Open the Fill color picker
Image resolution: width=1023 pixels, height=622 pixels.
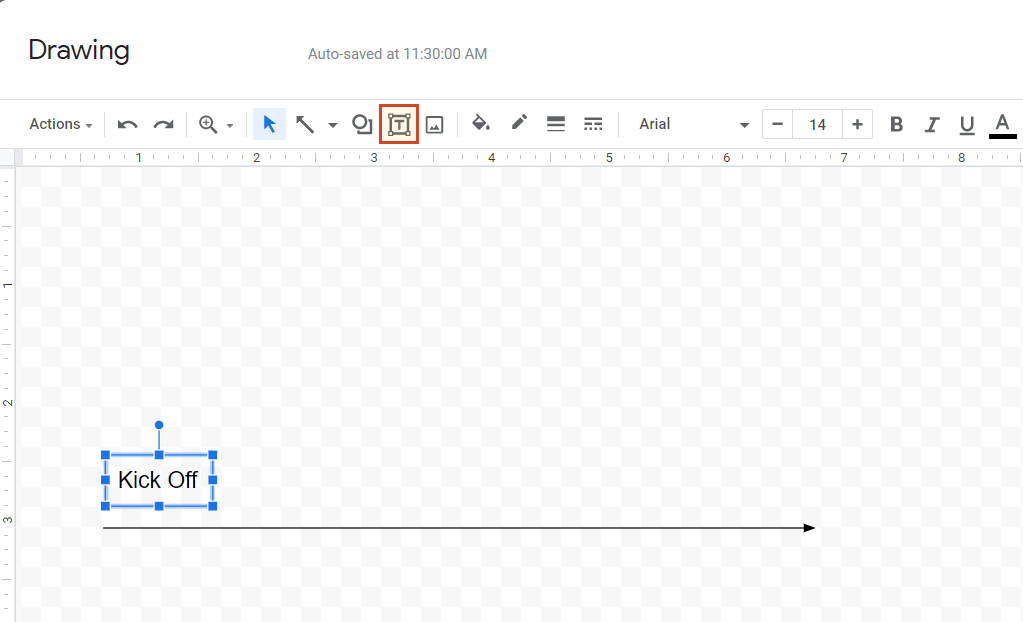pos(480,124)
